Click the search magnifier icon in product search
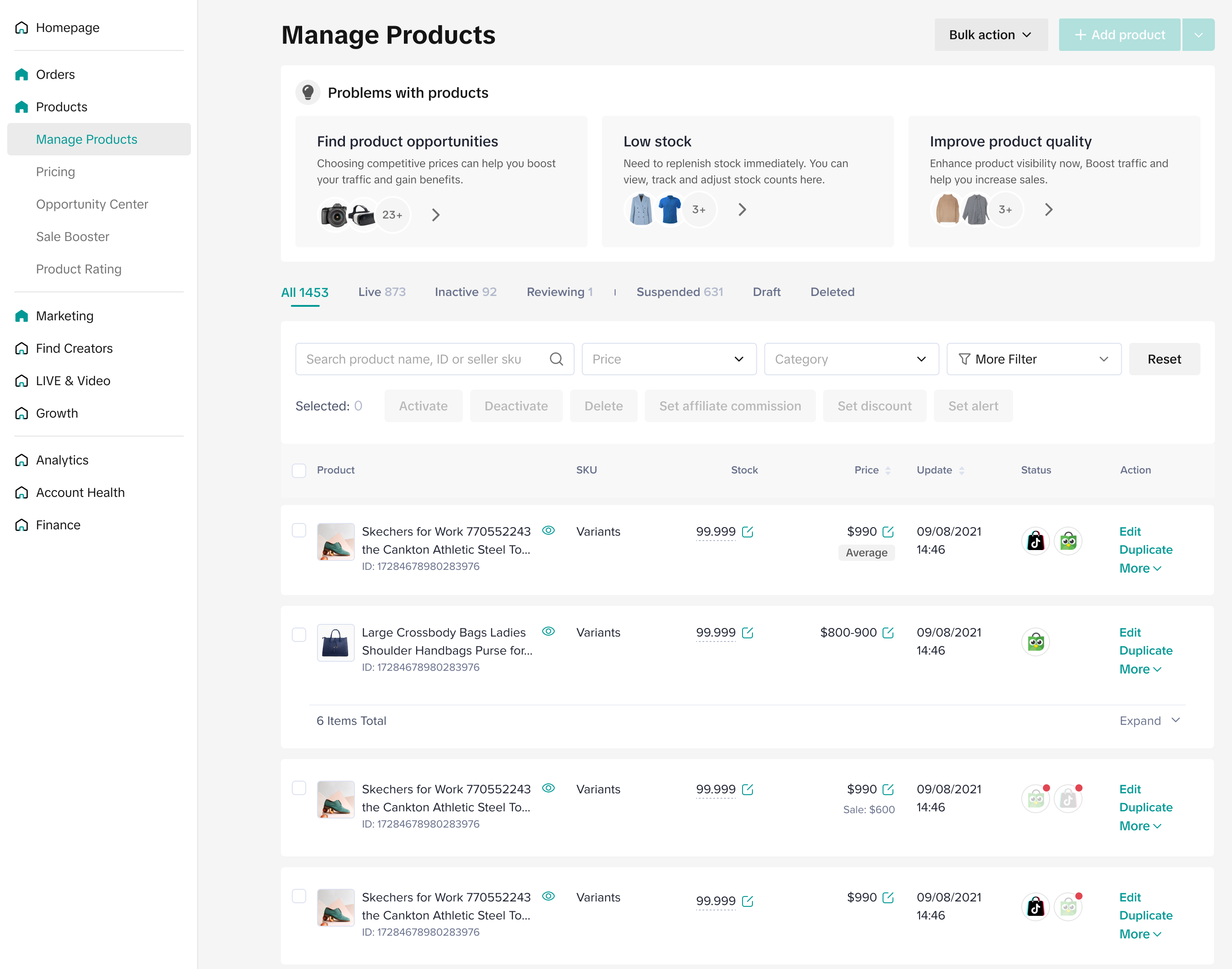 (x=556, y=359)
